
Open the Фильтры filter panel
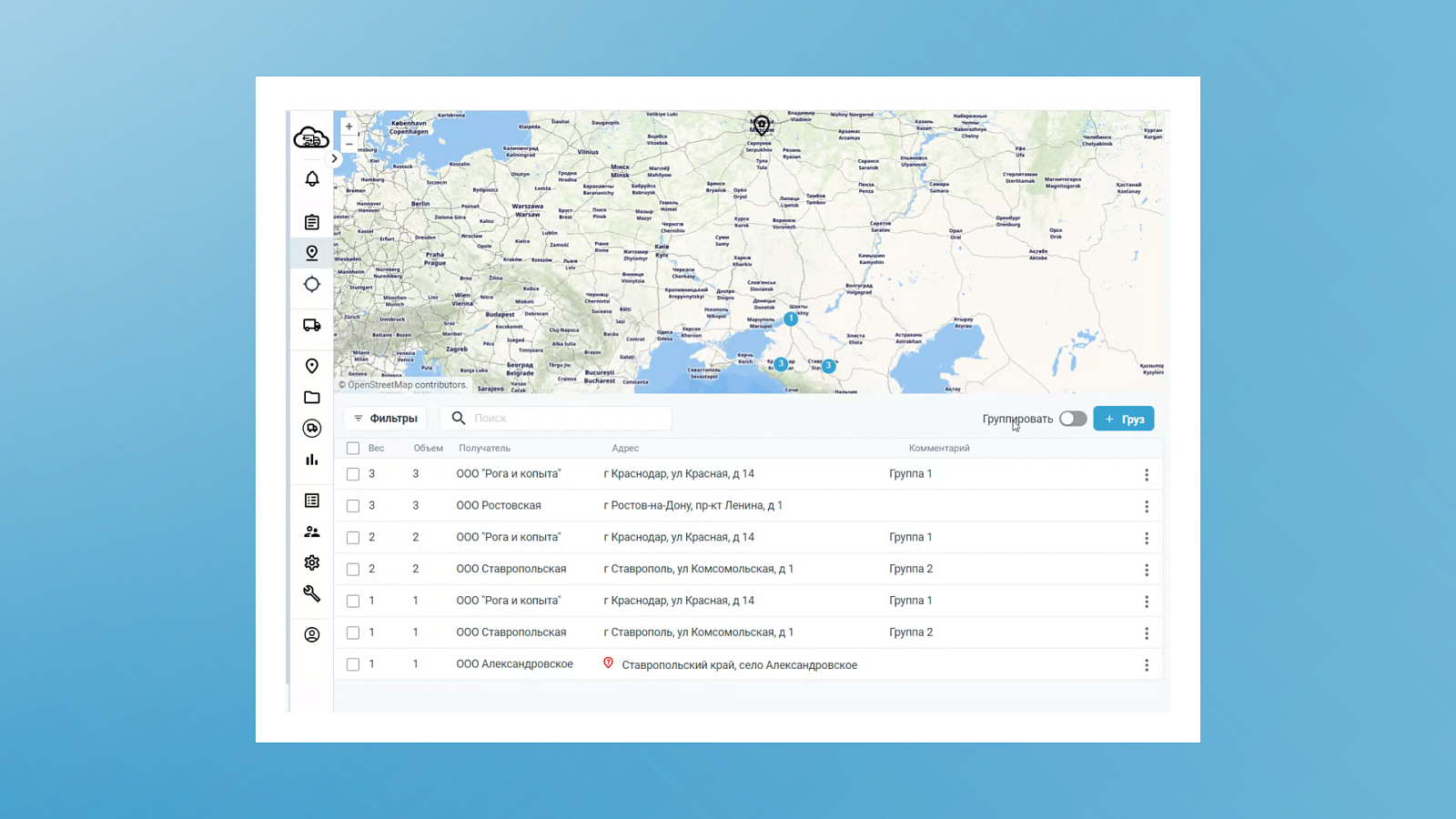(386, 419)
